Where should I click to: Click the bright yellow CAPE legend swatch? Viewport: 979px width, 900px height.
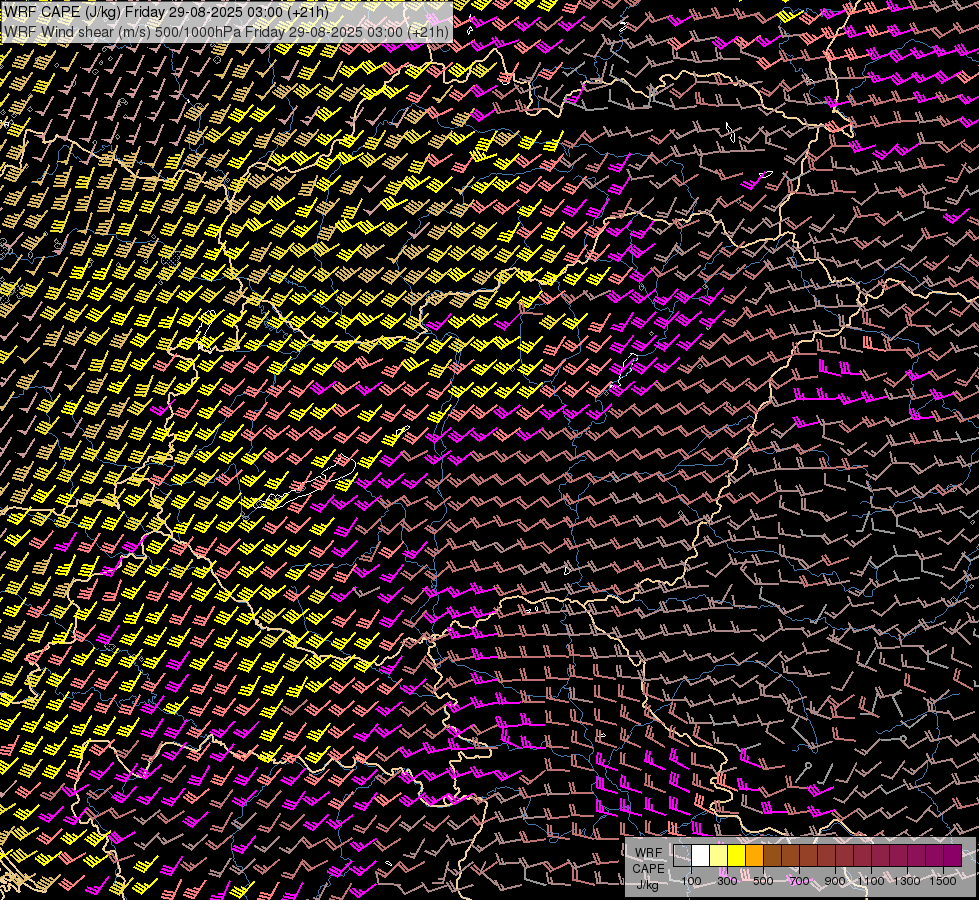point(737,856)
